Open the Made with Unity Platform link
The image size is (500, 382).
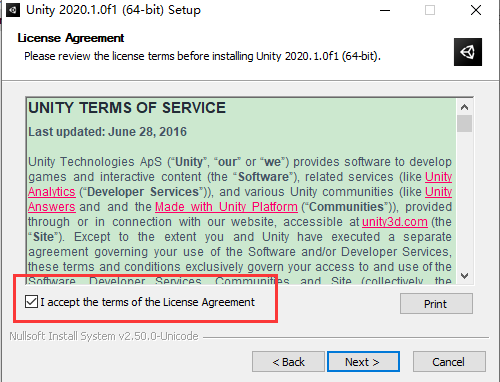pos(226,207)
